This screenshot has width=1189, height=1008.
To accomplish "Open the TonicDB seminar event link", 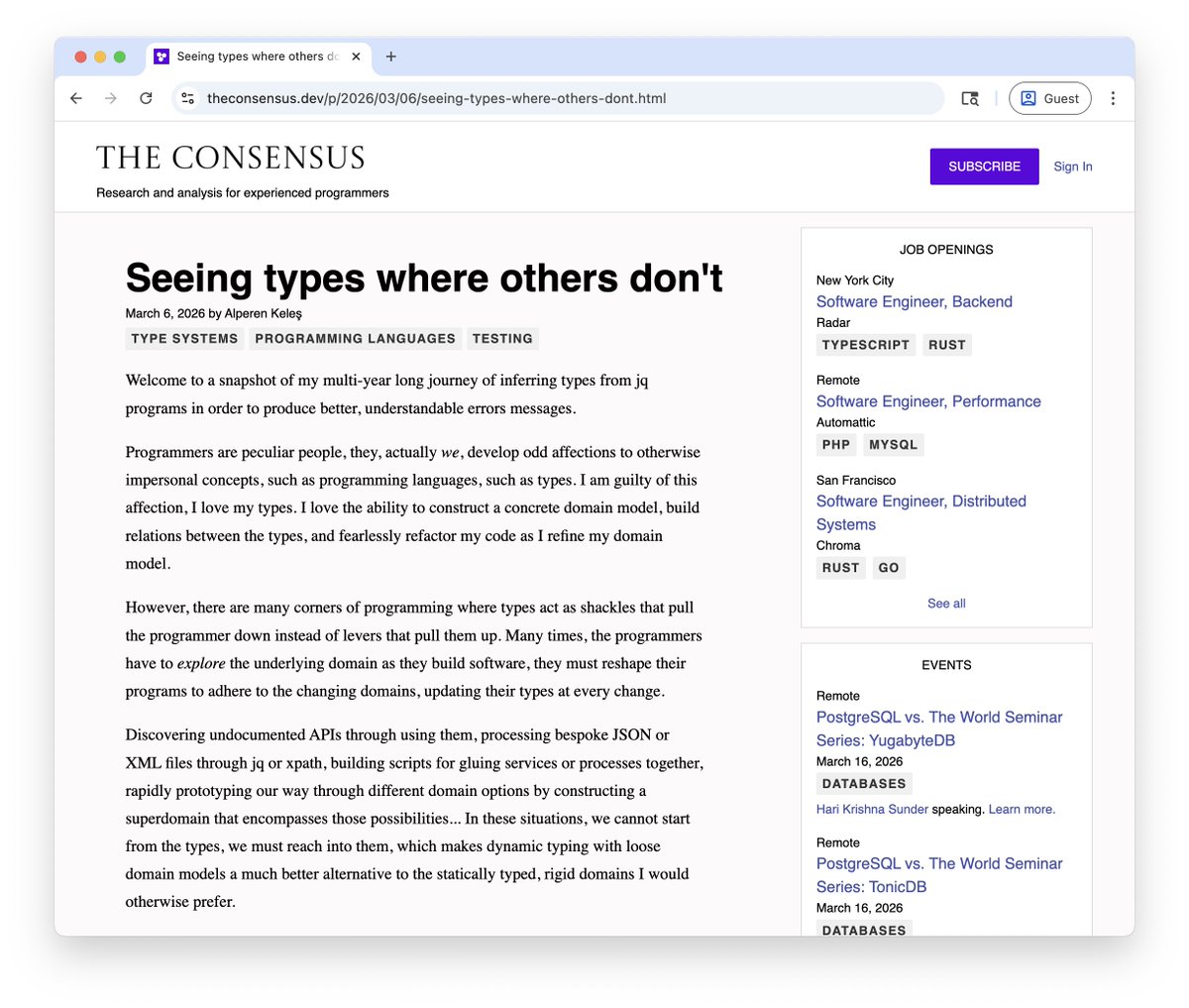I will 939,875.
